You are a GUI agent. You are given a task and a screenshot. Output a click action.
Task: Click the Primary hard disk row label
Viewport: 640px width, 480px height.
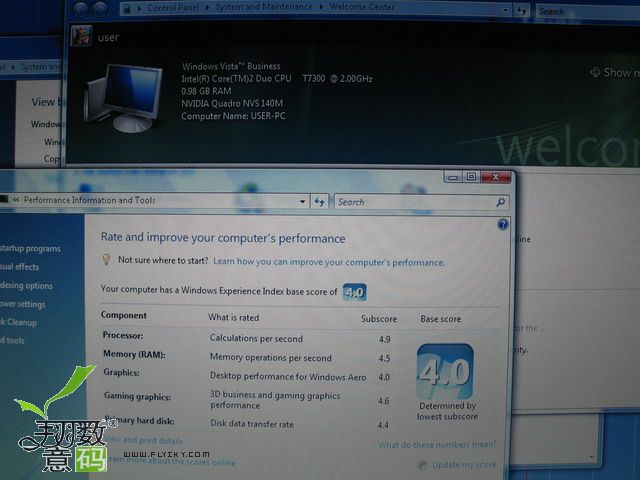[x=139, y=420]
